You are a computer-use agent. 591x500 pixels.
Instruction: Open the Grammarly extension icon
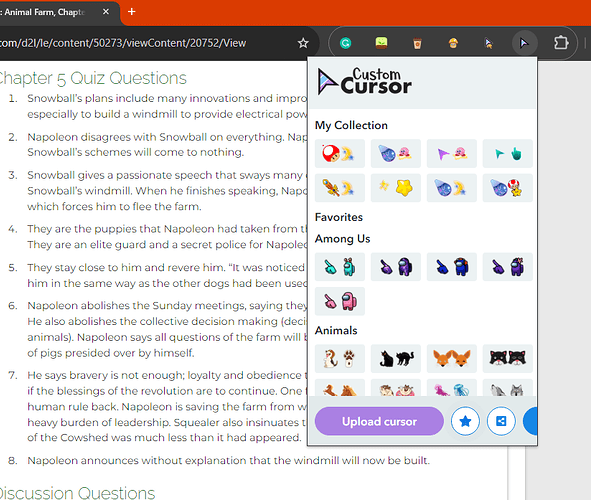(345, 43)
